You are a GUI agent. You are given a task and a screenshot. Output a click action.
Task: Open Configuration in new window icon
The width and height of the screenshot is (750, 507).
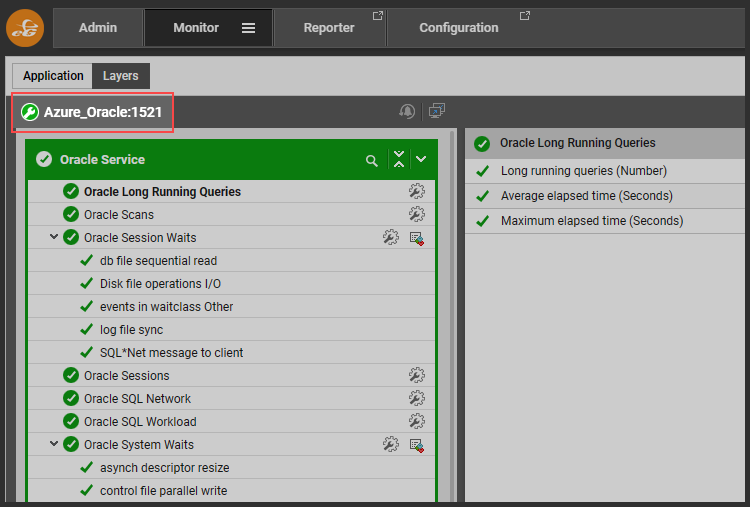click(x=525, y=16)
